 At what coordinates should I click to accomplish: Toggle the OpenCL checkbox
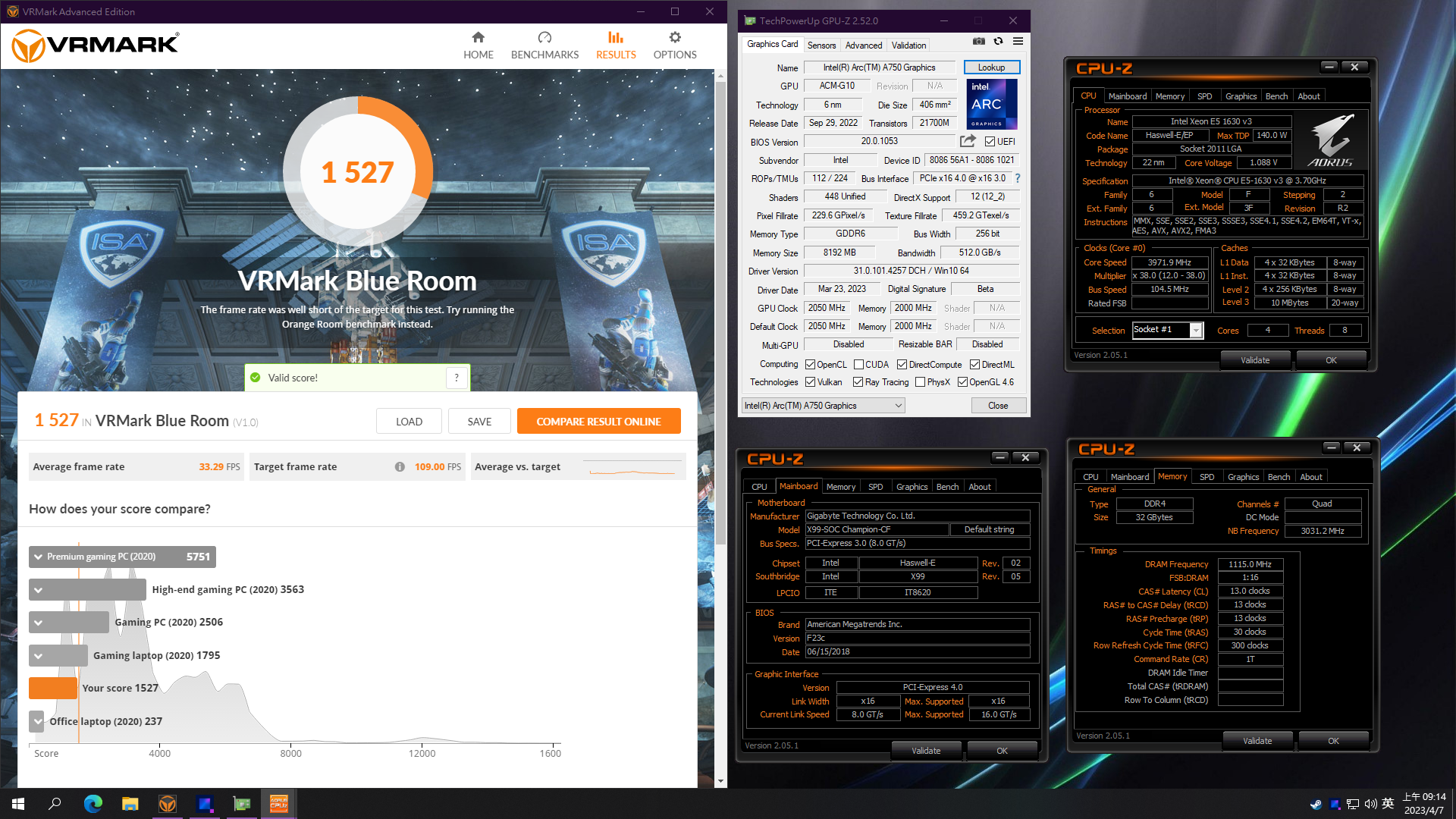(810, 365)
